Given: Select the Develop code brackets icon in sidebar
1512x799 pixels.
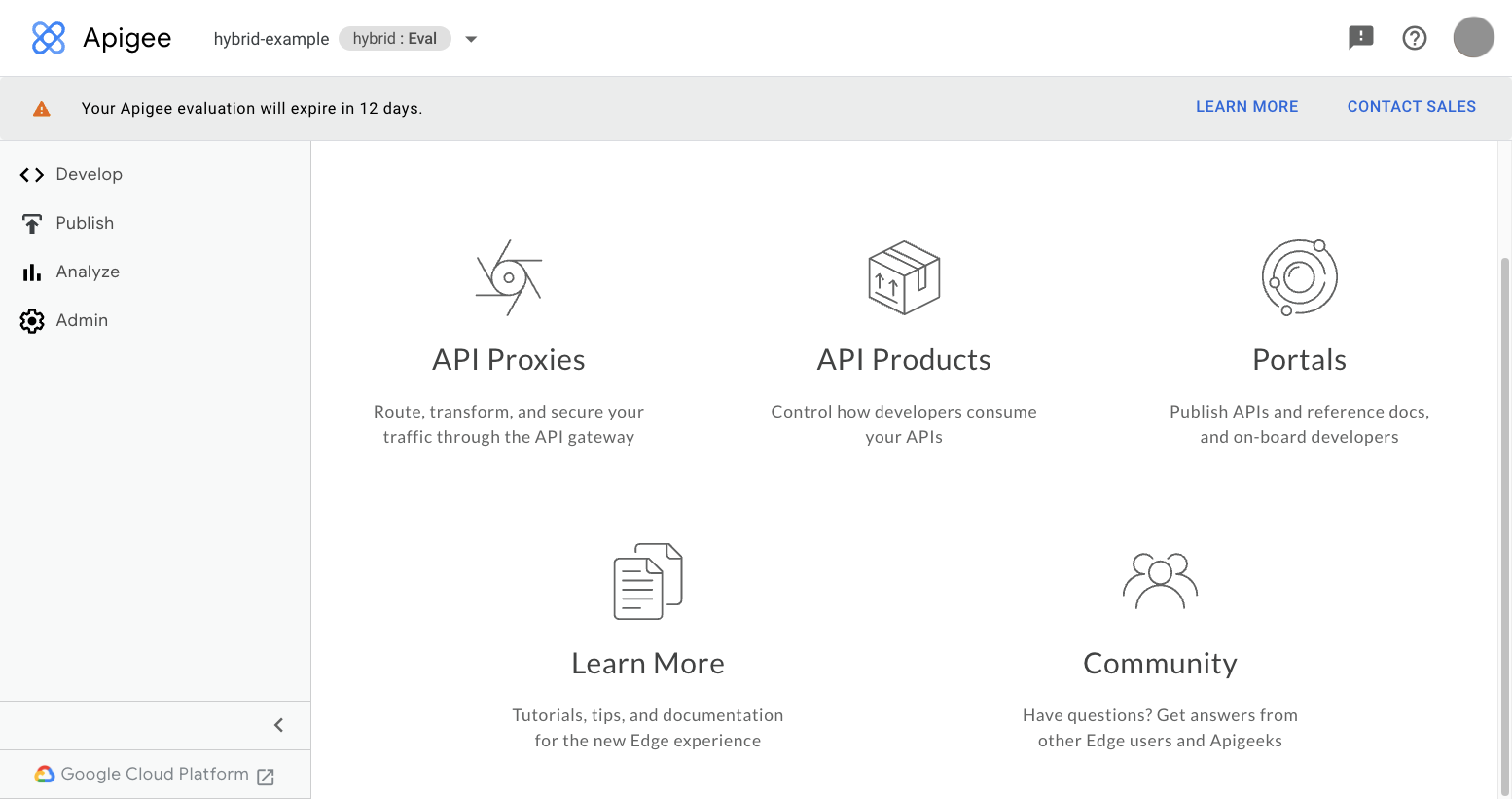Looking at the screenshot, I should (x=31, y=174).
